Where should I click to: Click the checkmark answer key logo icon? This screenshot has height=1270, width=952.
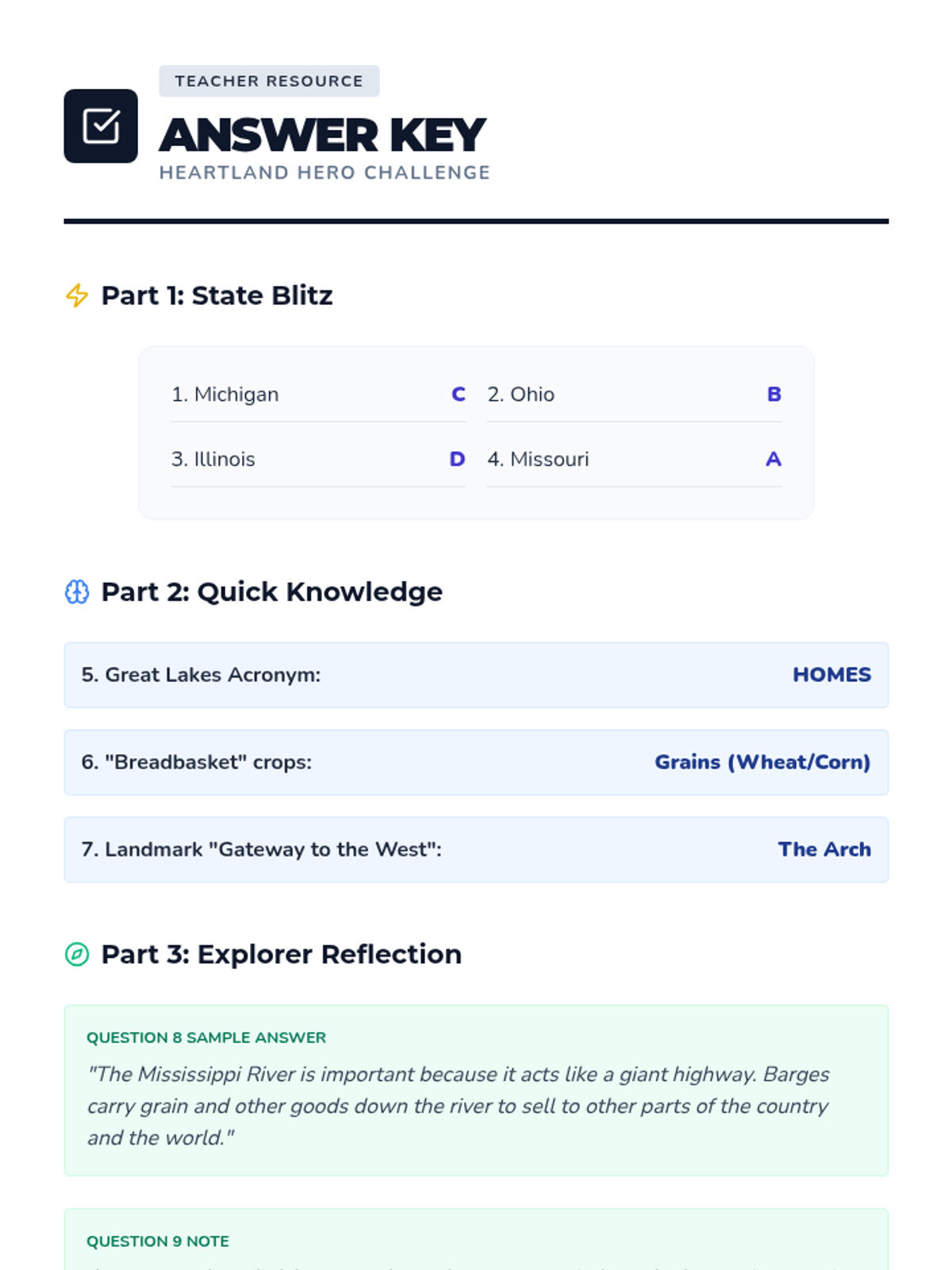click(x=101, y=126)
